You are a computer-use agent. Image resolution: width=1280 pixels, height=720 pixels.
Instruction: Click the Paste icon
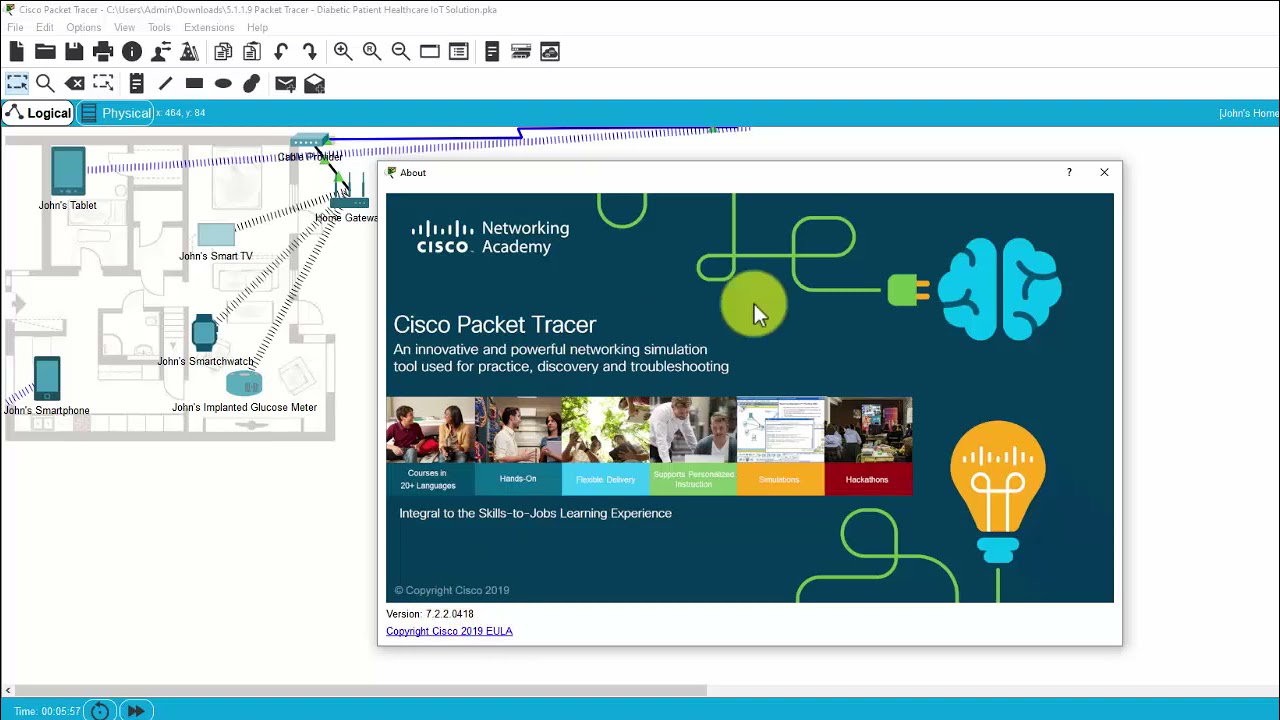pyautogui.click(x=252, y=52)
